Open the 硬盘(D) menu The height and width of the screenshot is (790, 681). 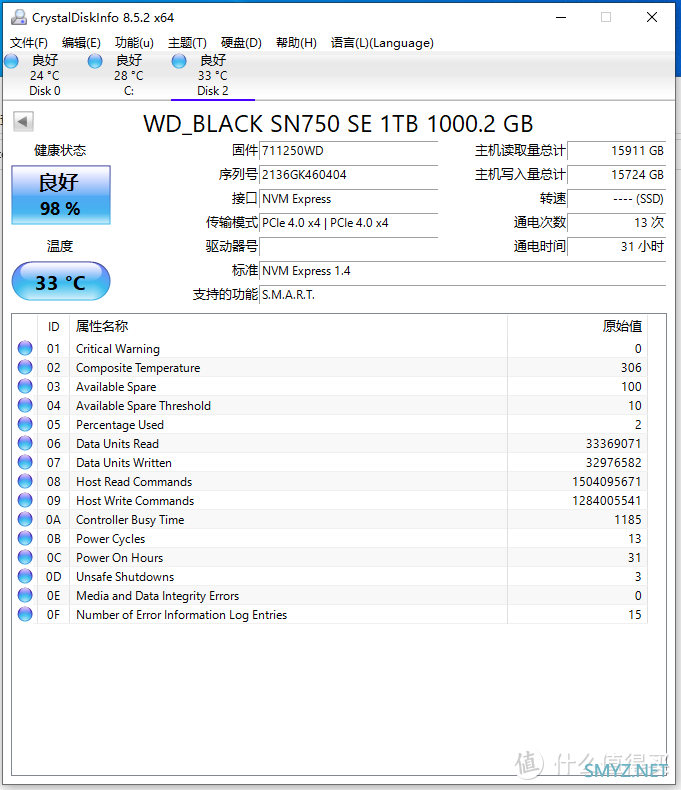(x=241, y=43)
